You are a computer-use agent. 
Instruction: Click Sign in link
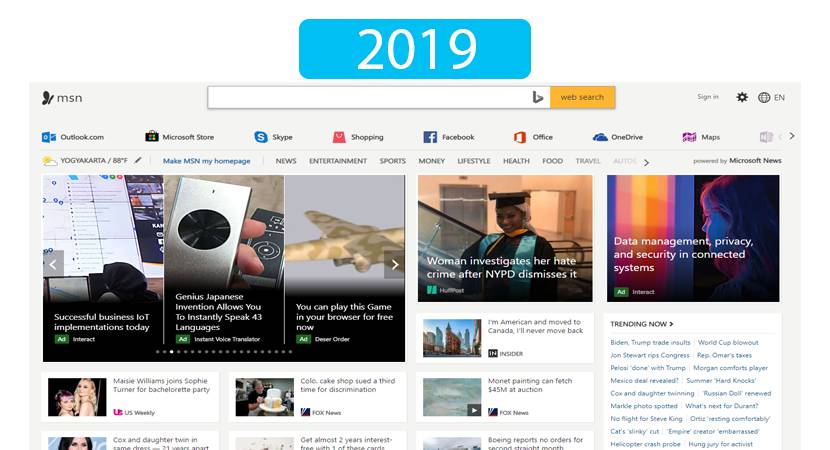(708, 97)
